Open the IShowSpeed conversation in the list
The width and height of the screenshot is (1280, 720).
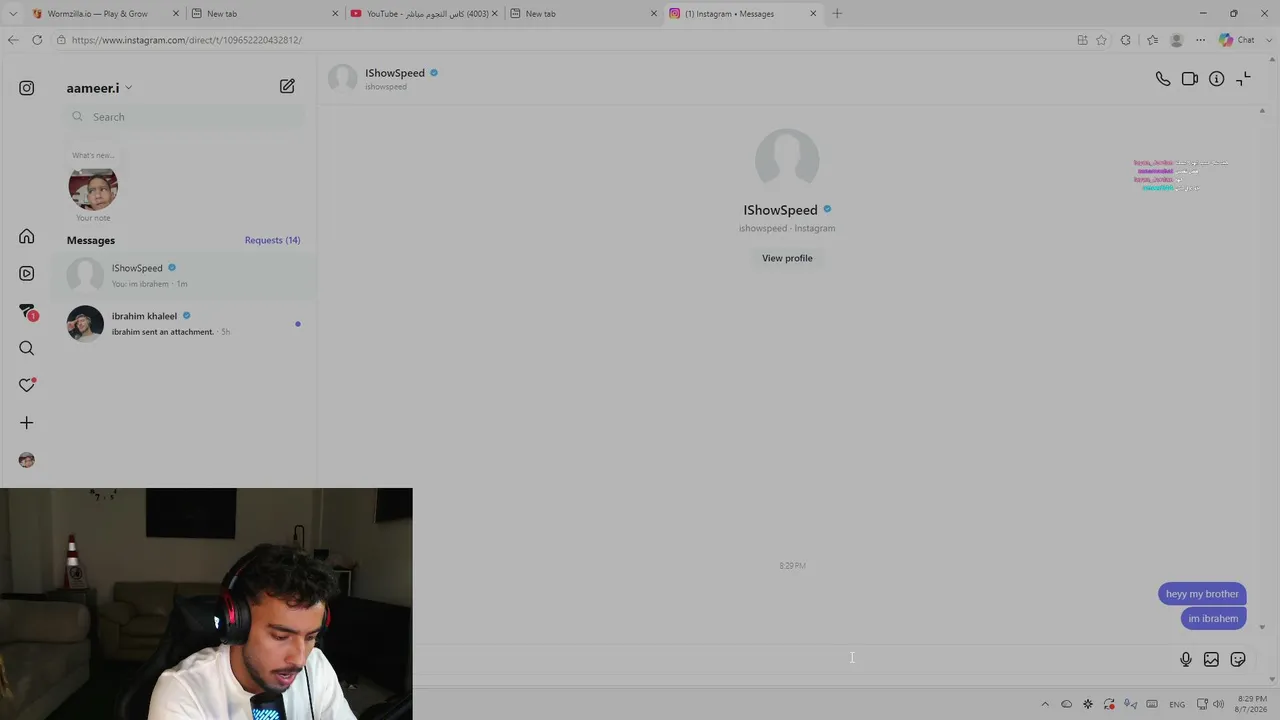pos(184,275)
